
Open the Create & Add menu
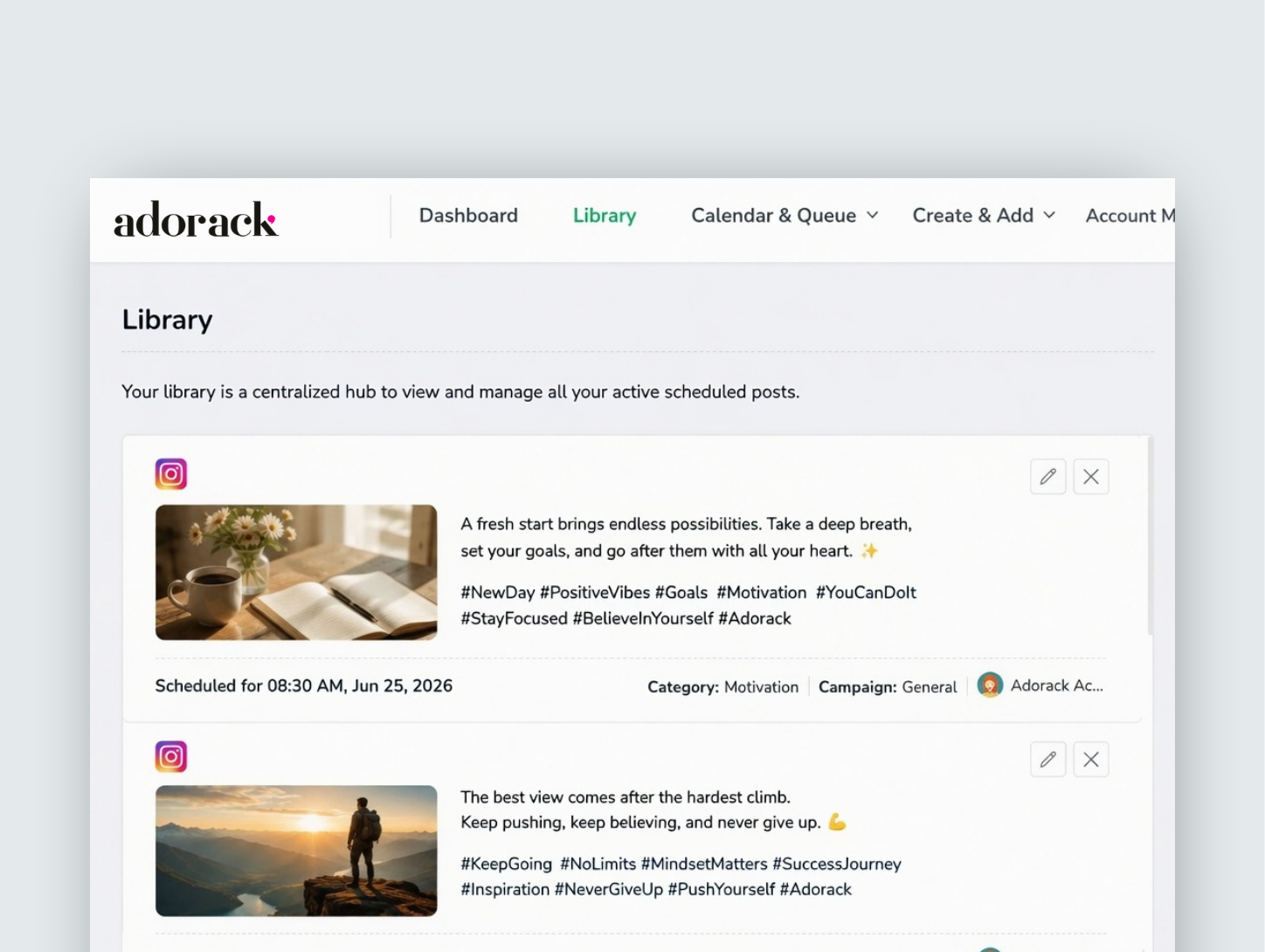(x=984, y=216)
